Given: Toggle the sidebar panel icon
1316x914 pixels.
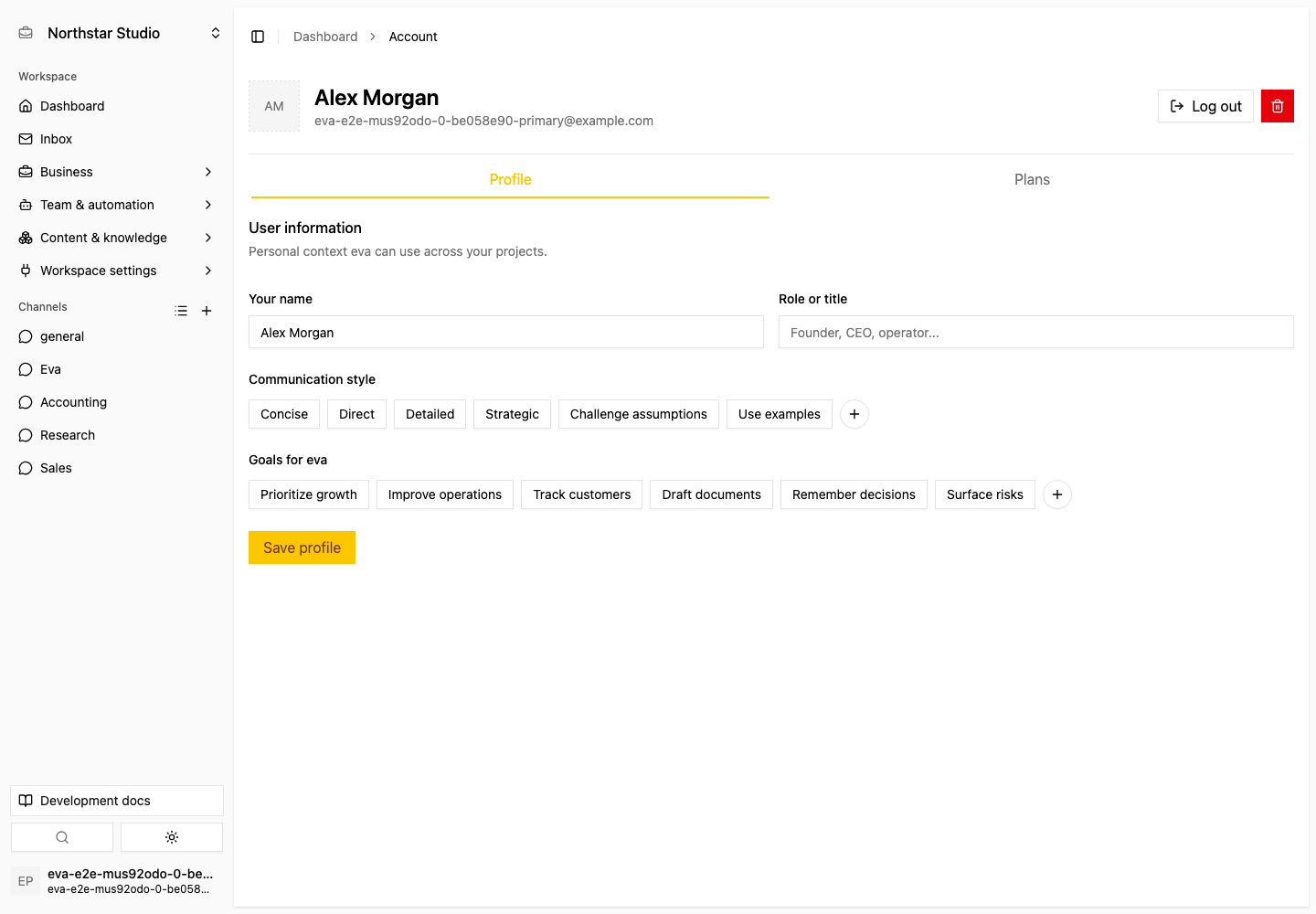Looking at the screenshot, I should pos(258,37).
